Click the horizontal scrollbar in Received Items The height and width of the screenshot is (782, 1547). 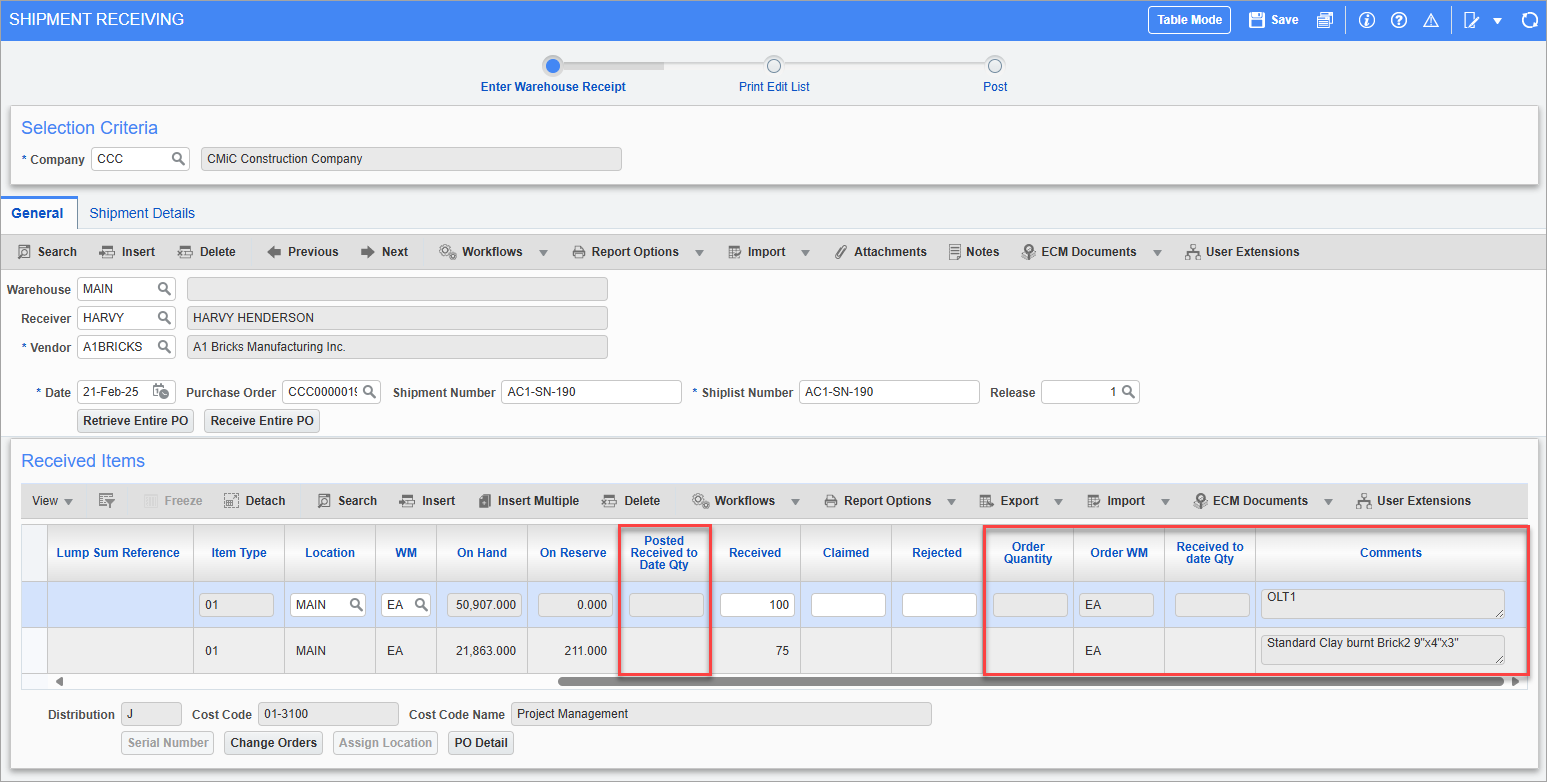click(1030, 681)
